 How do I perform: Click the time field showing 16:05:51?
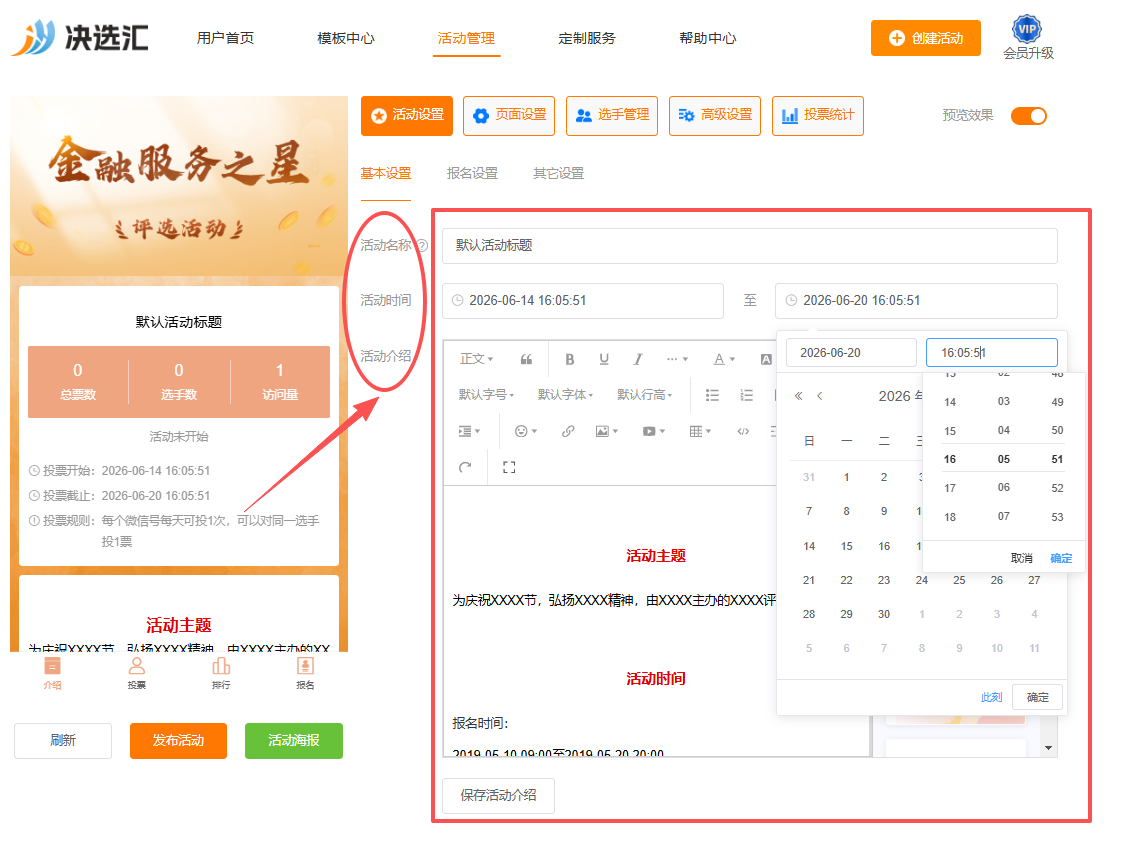(992, 352)
